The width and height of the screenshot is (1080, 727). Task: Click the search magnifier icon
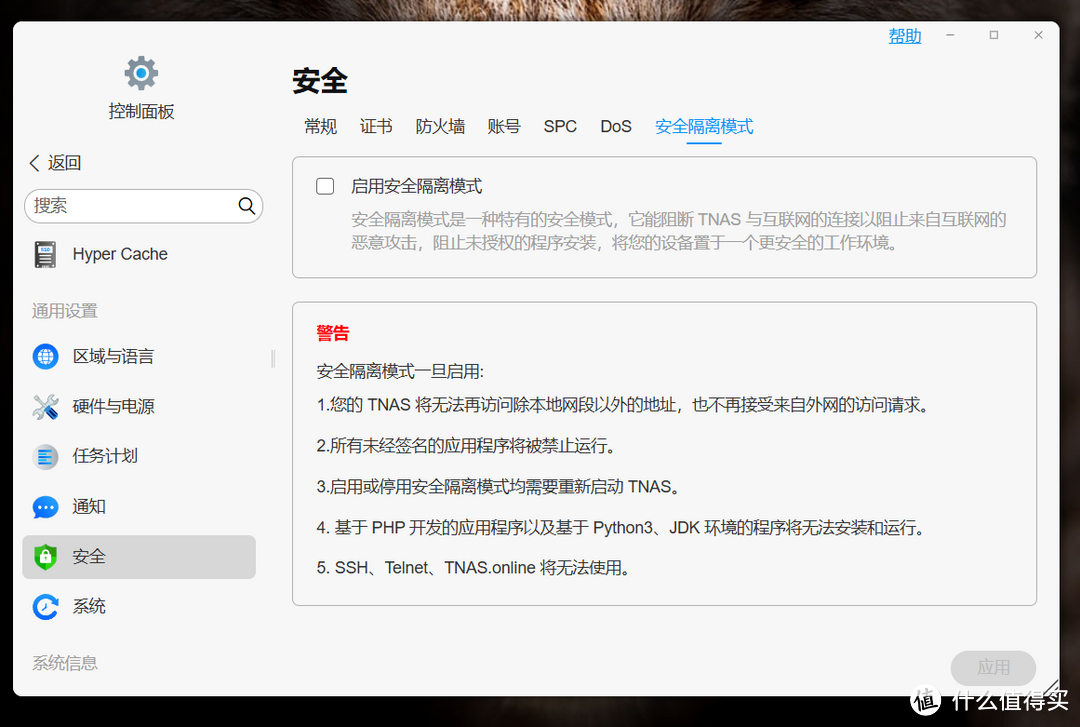[246, 205]
